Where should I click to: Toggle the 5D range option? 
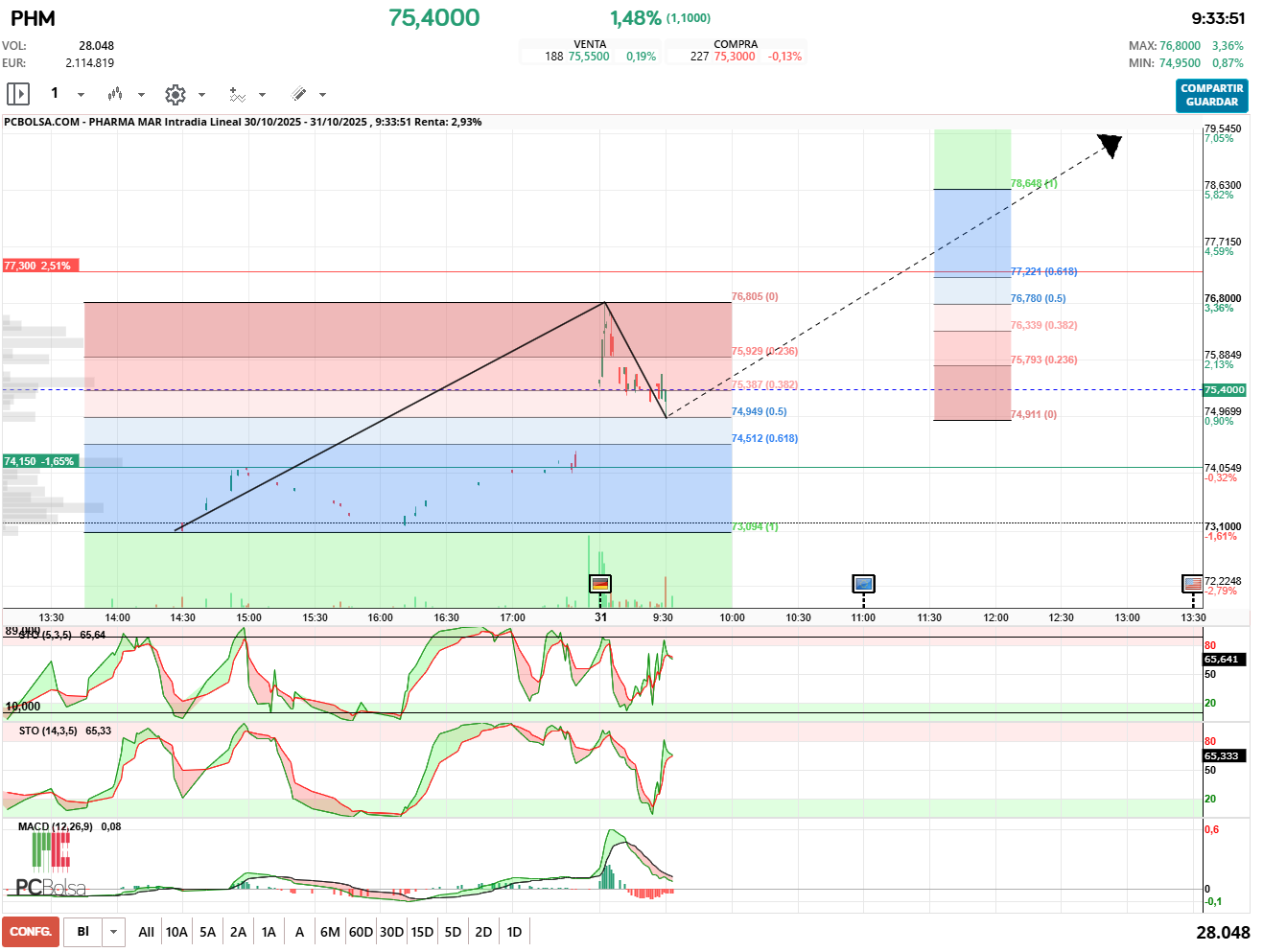pyautogui.click(x=453, y=931)
